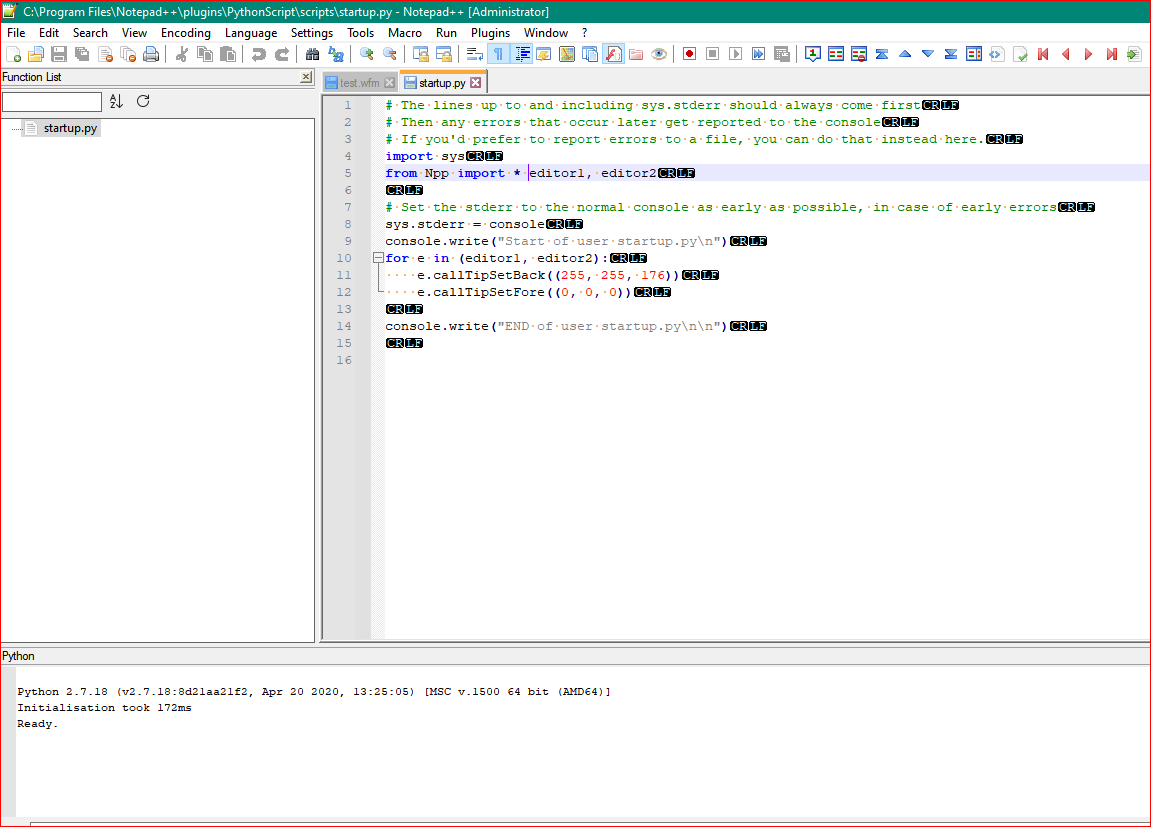Toggle word wrap in the toolbar
Screen dimensions: 1151x827
tap(475, 53)
